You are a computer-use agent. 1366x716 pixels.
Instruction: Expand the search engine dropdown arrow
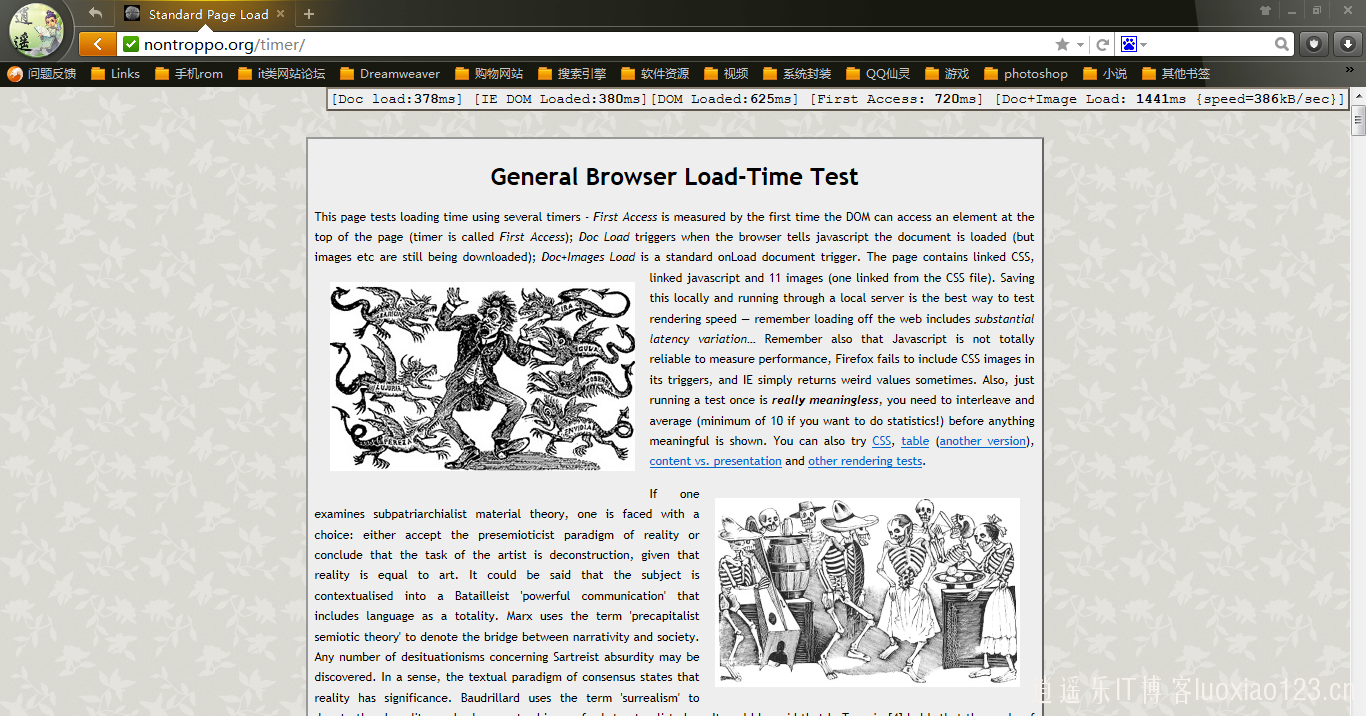point(1144,45)
